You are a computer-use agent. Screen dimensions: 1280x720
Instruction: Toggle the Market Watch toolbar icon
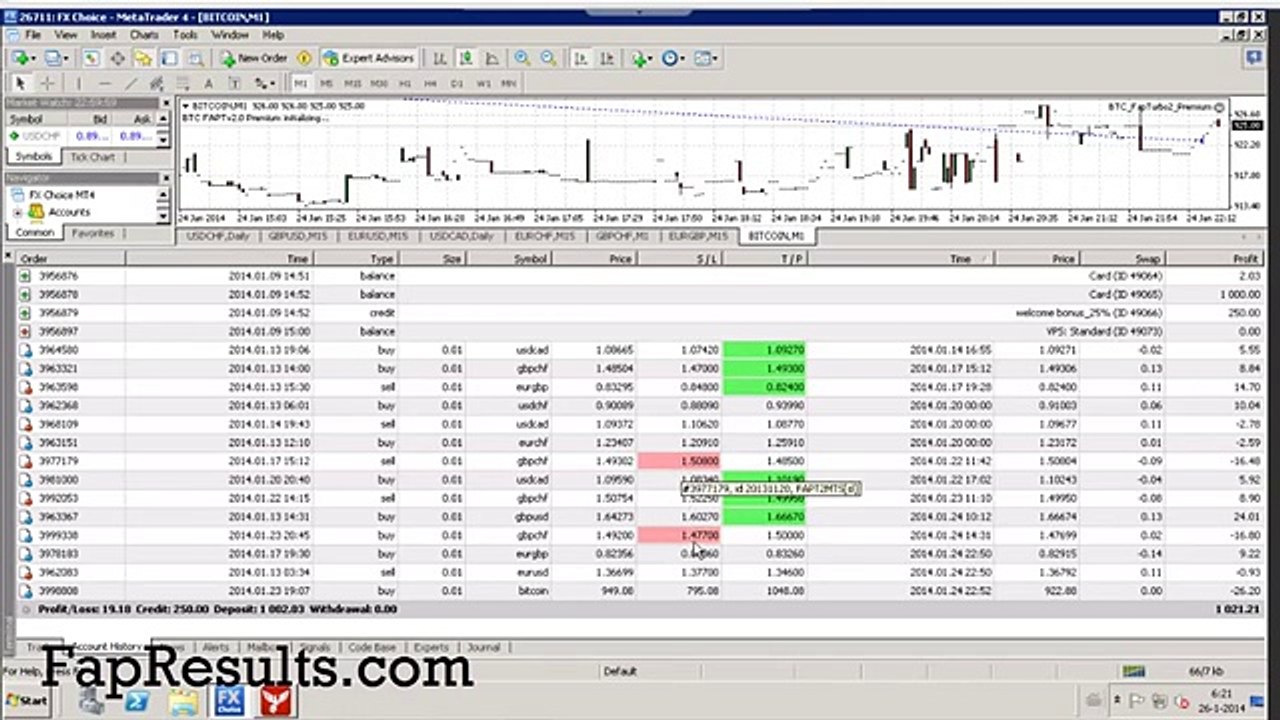pos(91,59)
